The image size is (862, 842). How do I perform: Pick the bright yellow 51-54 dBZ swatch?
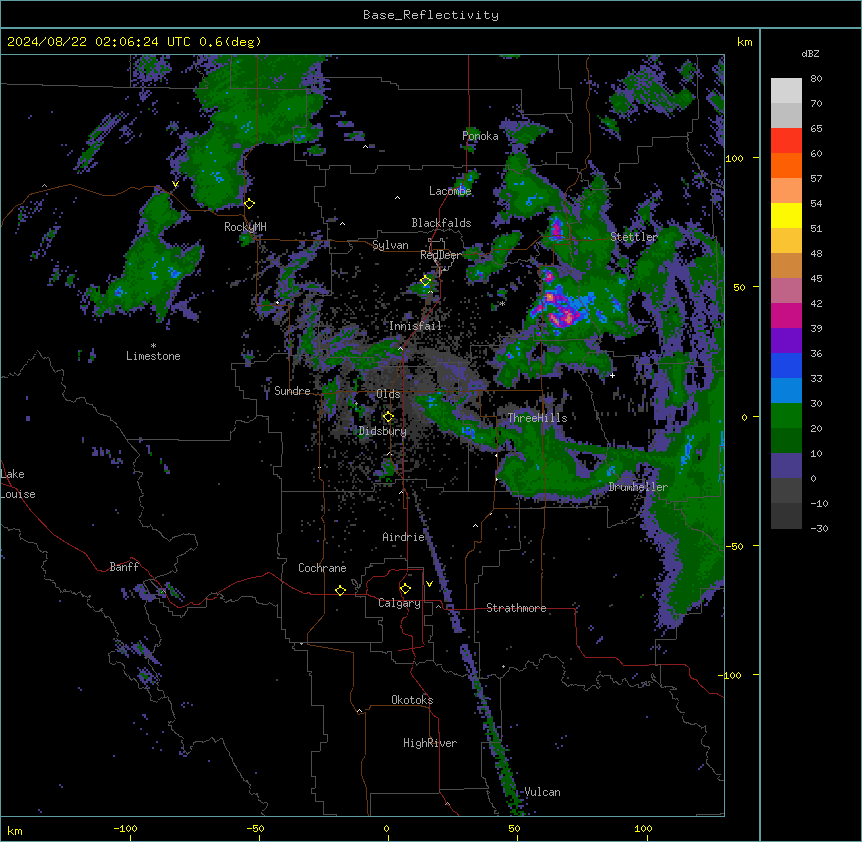[786, 215]
